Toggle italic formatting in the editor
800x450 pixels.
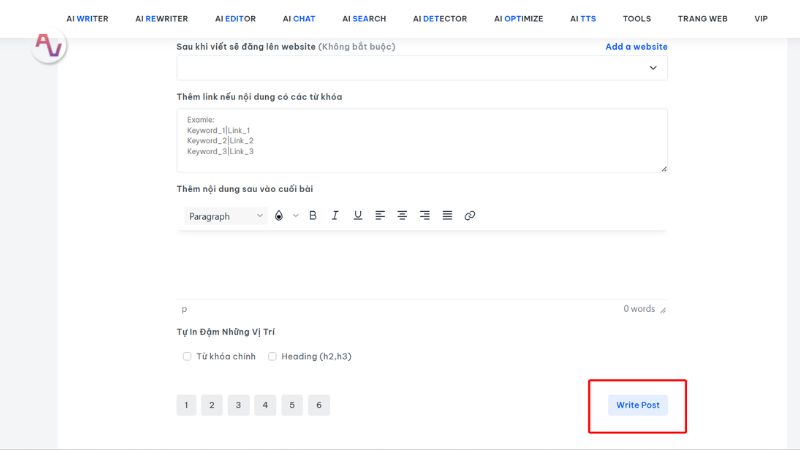(x=335, y=216)
